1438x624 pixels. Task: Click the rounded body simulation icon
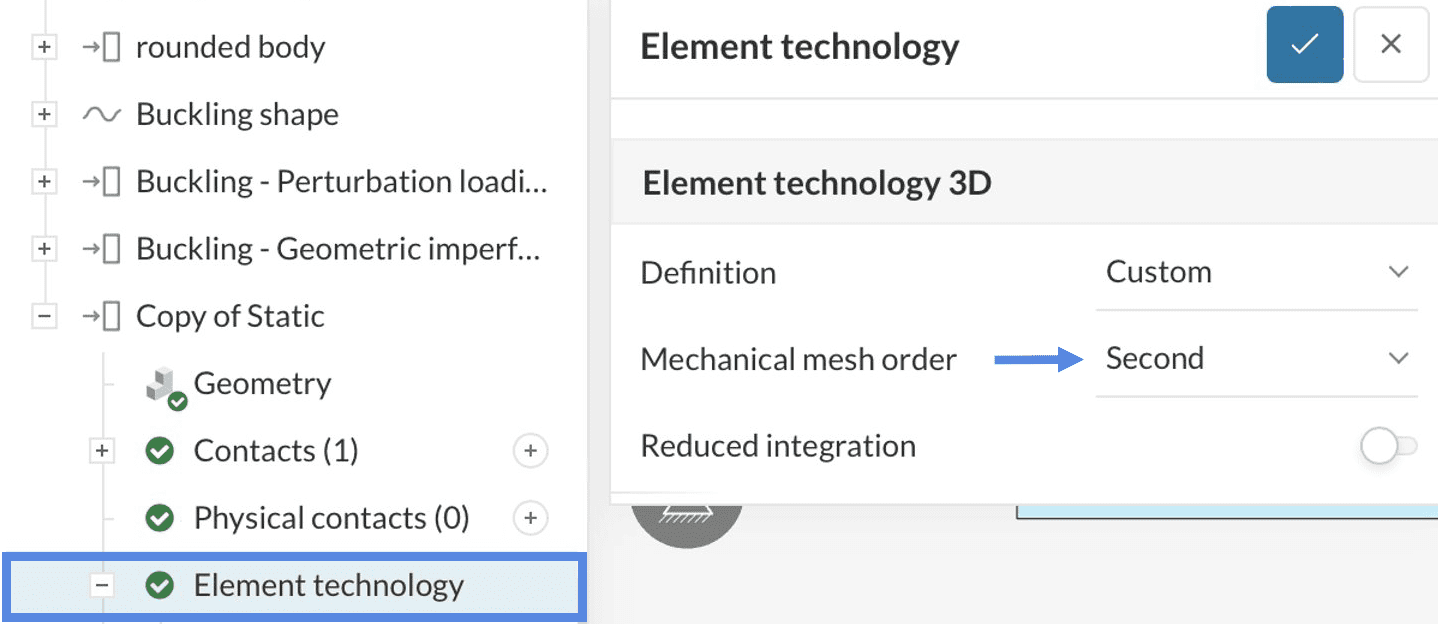(x=101, y=47)
